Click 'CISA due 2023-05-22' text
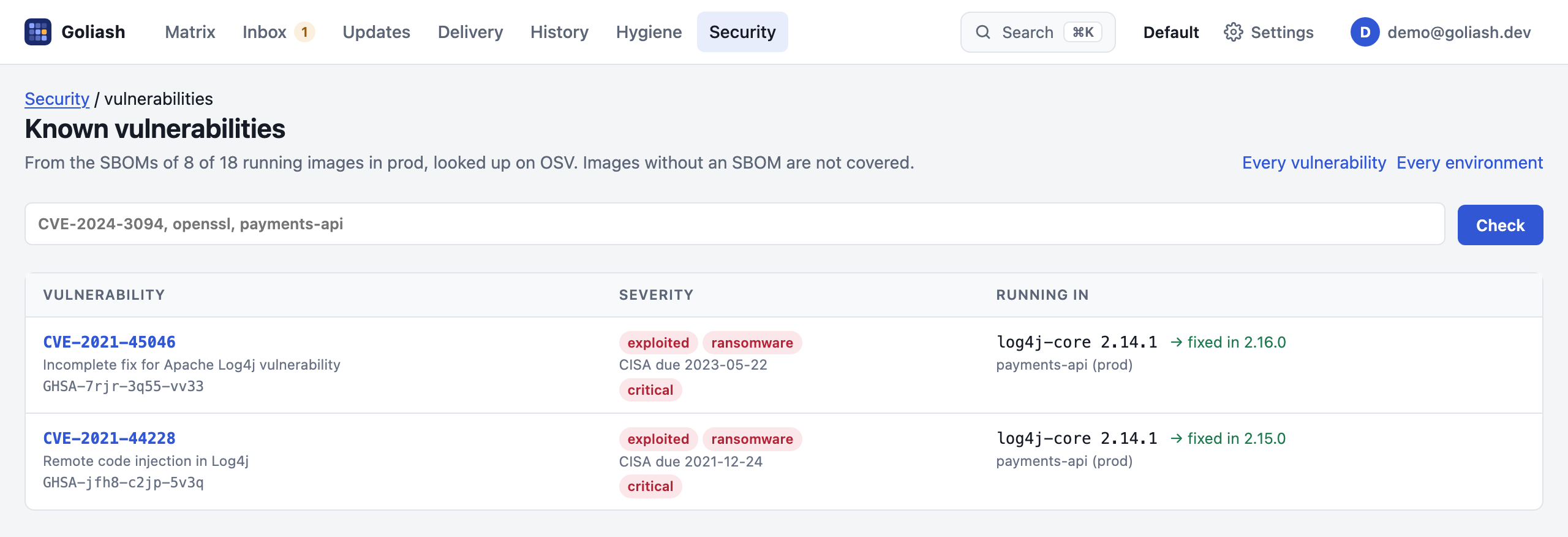 click(x=693, y=365)
